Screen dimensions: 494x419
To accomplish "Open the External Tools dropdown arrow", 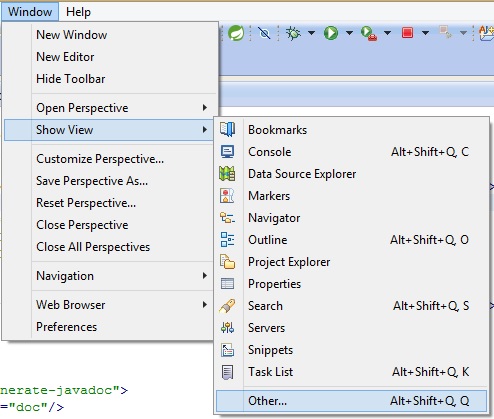I will 387,33.
